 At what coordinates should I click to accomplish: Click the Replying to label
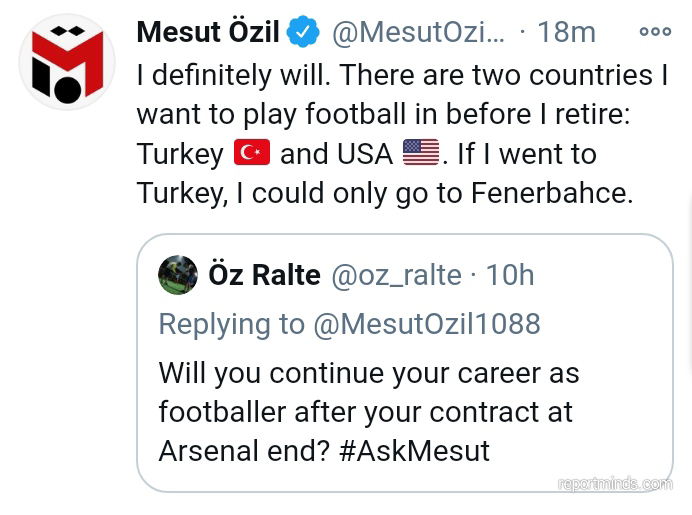230,323
